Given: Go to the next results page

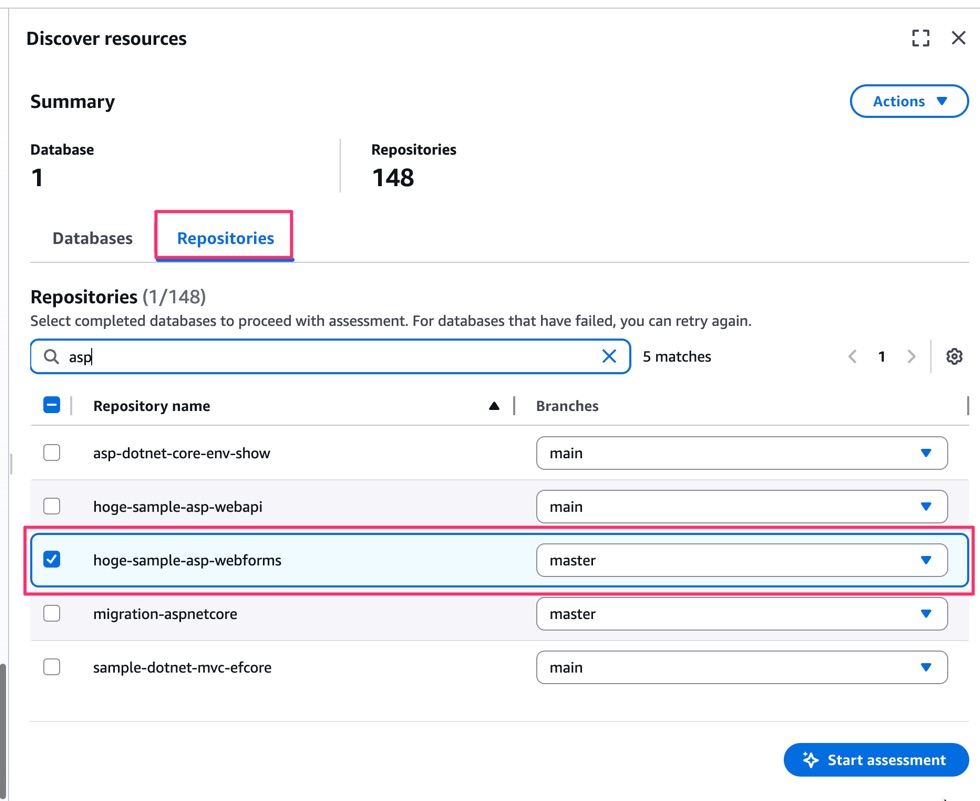Looking at the screenshot, I should 911,357.
